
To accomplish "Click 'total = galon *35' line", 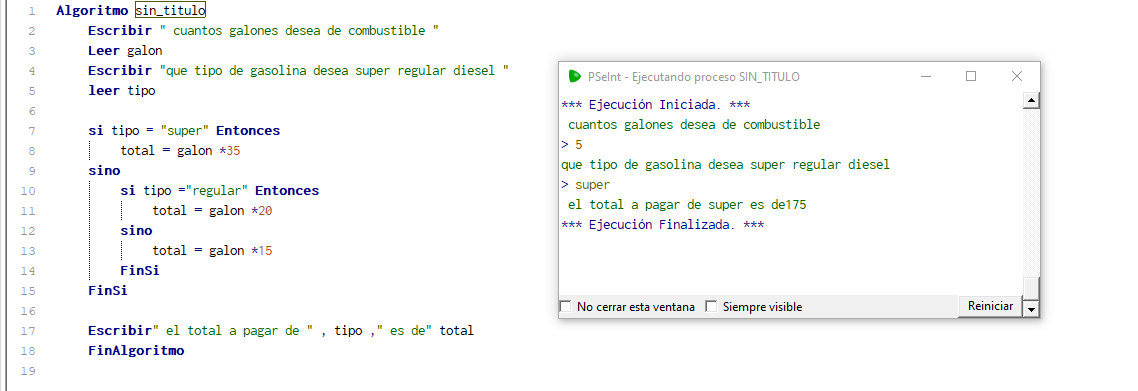I will 180,151.
